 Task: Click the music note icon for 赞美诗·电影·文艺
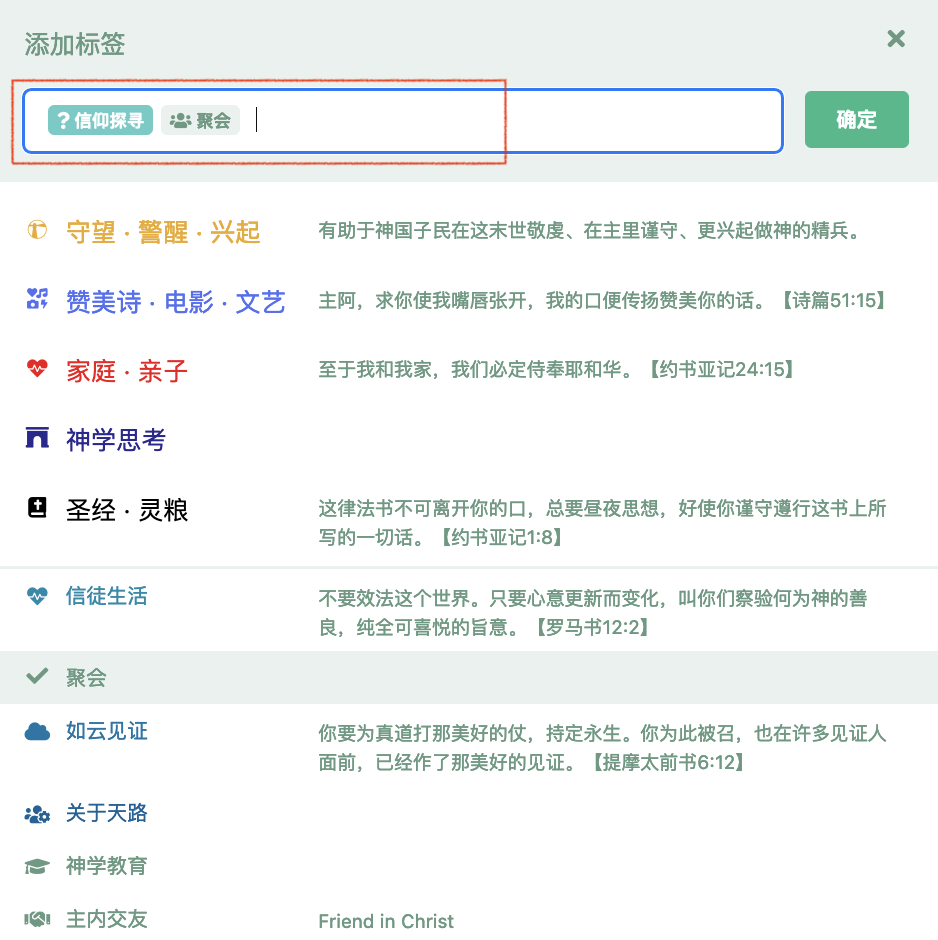coord(37,299)
